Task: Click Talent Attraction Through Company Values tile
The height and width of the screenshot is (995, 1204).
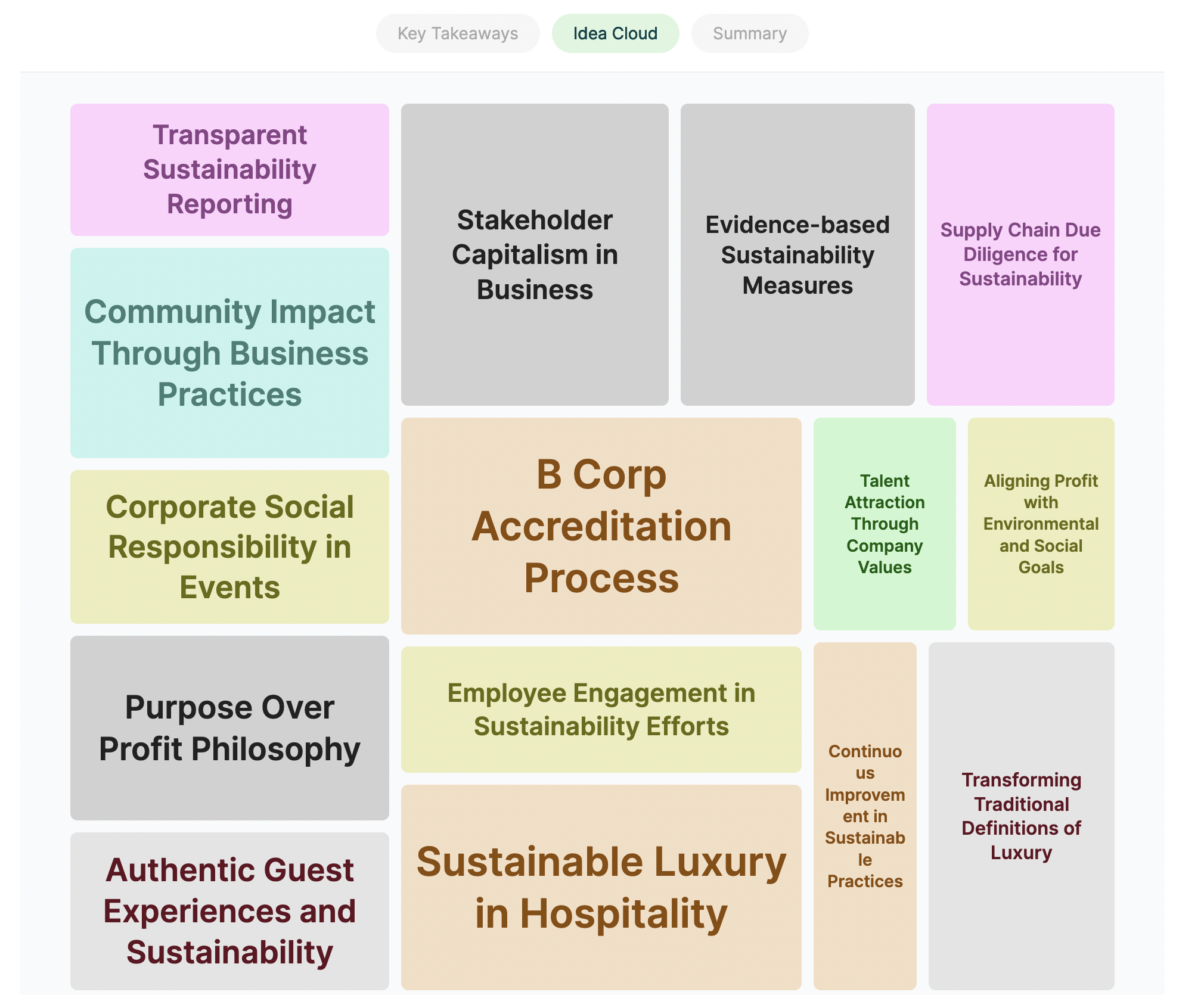Action: (885, 524)
